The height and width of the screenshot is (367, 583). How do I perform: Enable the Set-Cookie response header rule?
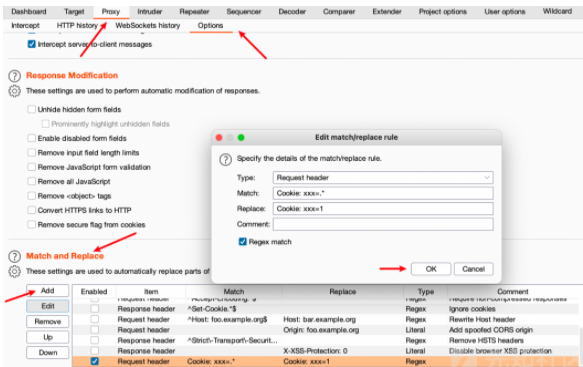point(95,309)
